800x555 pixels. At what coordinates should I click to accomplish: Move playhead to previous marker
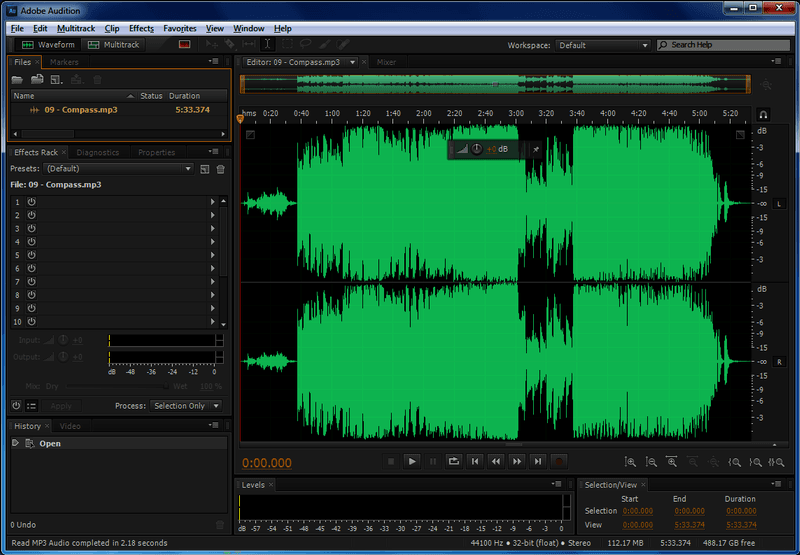point(475,462)
